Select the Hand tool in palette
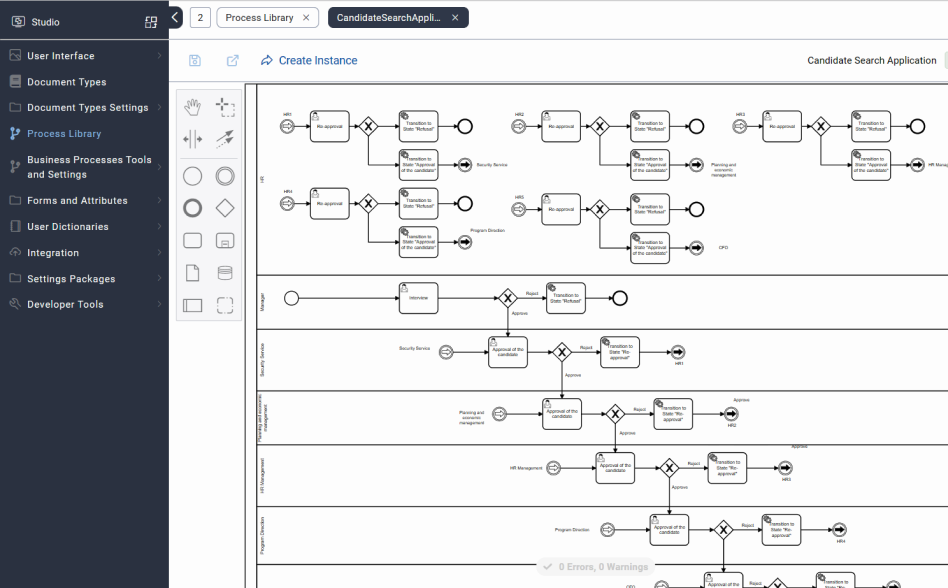The height and width of the screenshot is (588, 948). (x=192, y=108)
